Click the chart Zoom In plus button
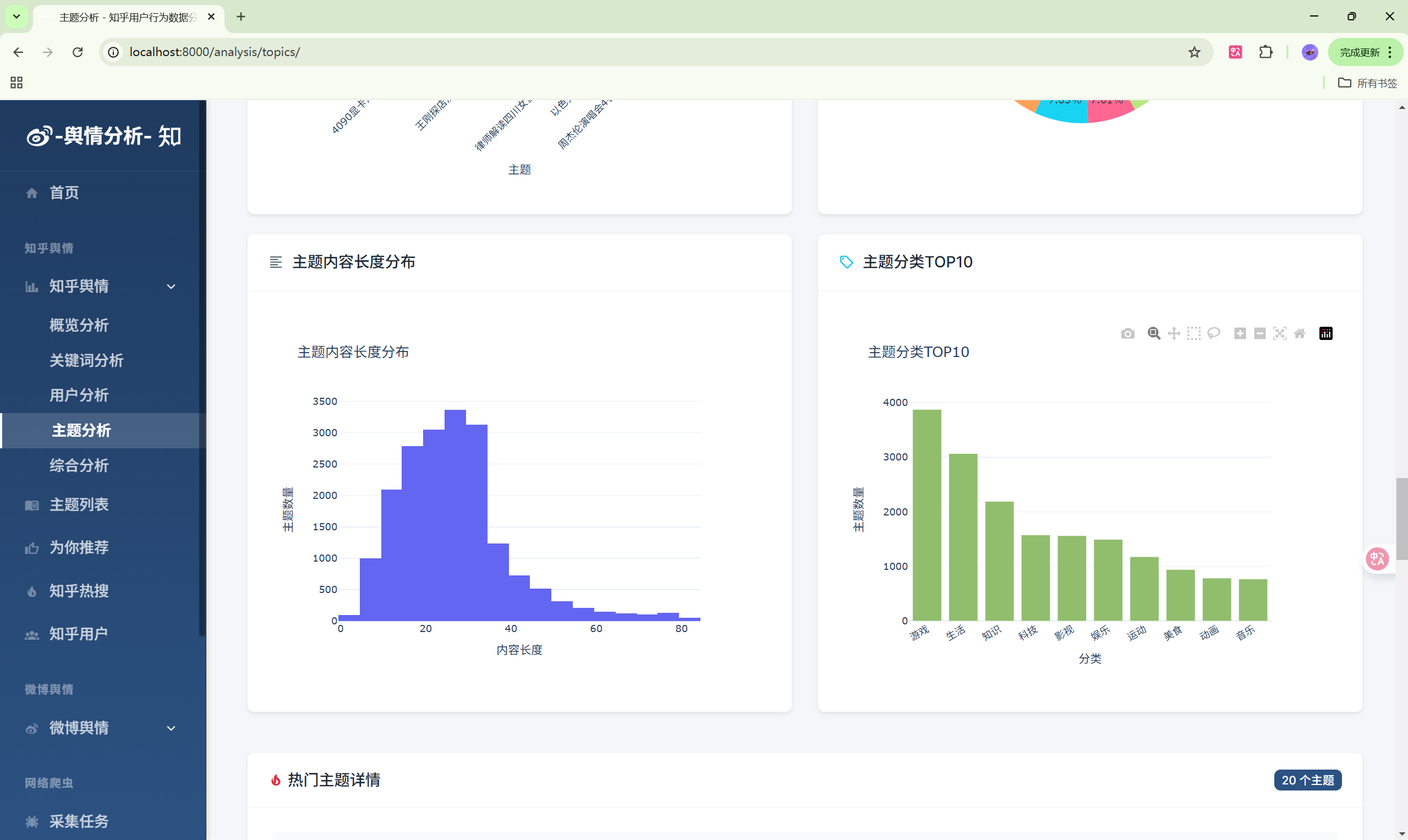 1240,333
